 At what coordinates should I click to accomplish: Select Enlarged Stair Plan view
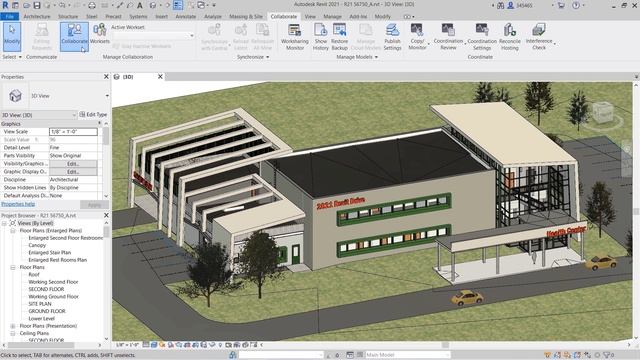pos(50,253)
